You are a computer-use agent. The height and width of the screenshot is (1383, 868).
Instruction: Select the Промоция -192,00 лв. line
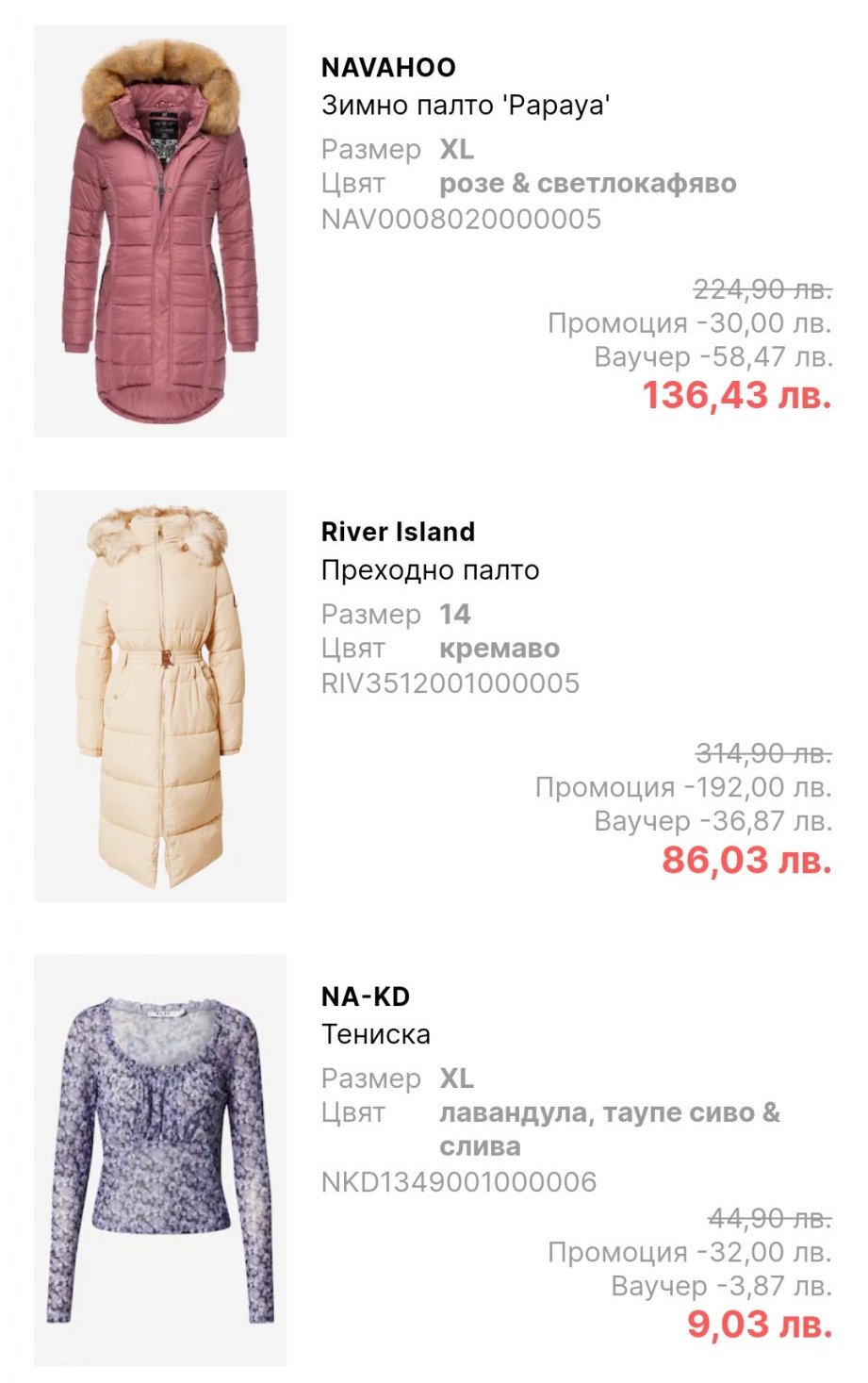click(682, 787)
